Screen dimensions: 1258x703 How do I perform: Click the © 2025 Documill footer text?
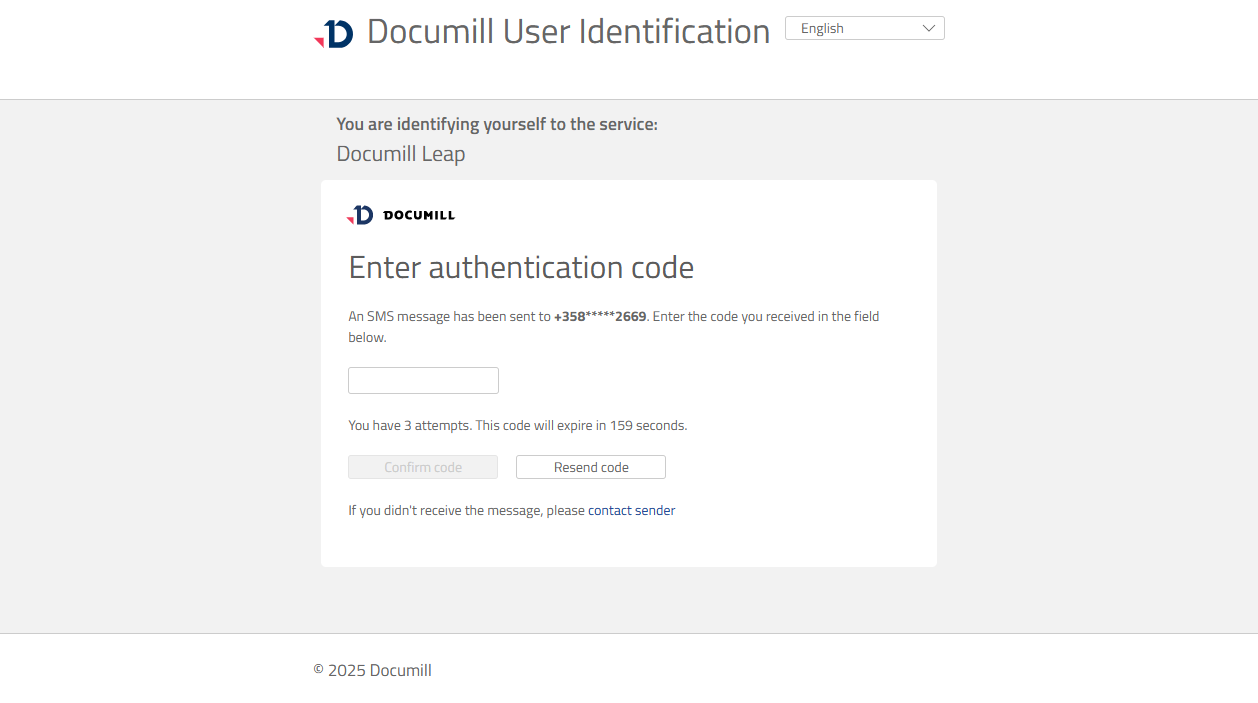coord(372,670)
